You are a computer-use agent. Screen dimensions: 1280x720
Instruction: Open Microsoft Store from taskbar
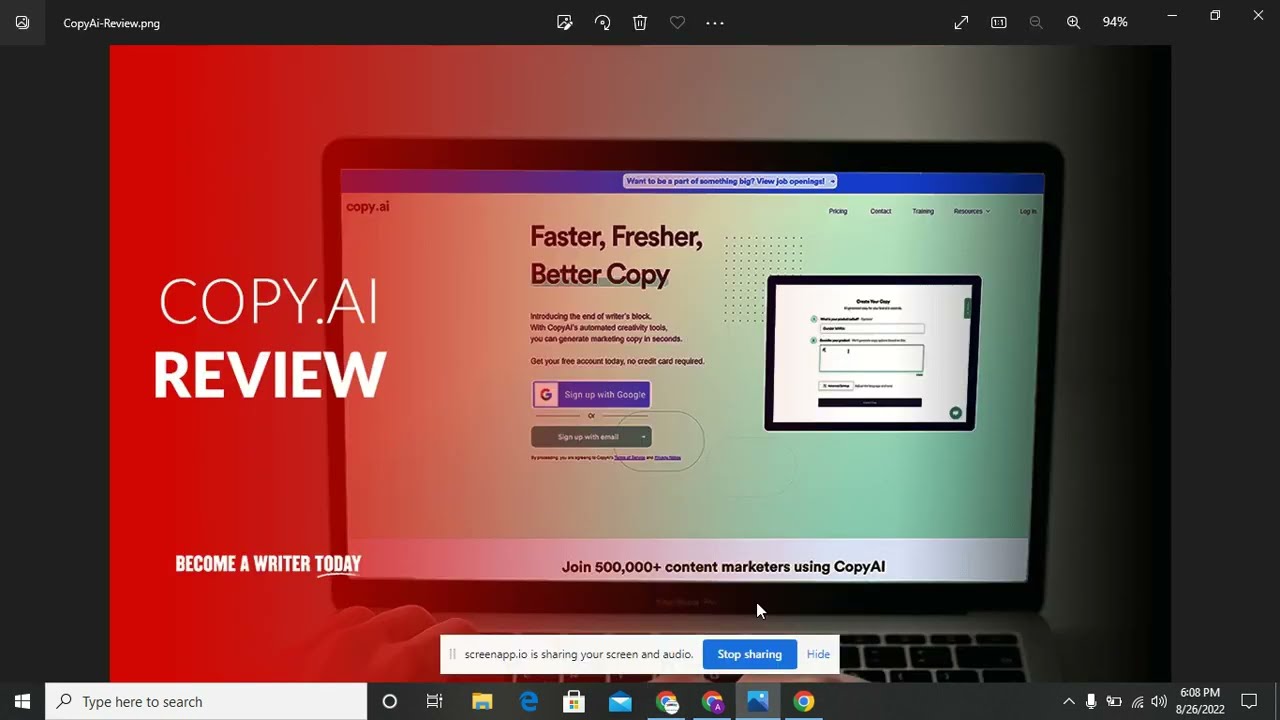coord(574,701)
